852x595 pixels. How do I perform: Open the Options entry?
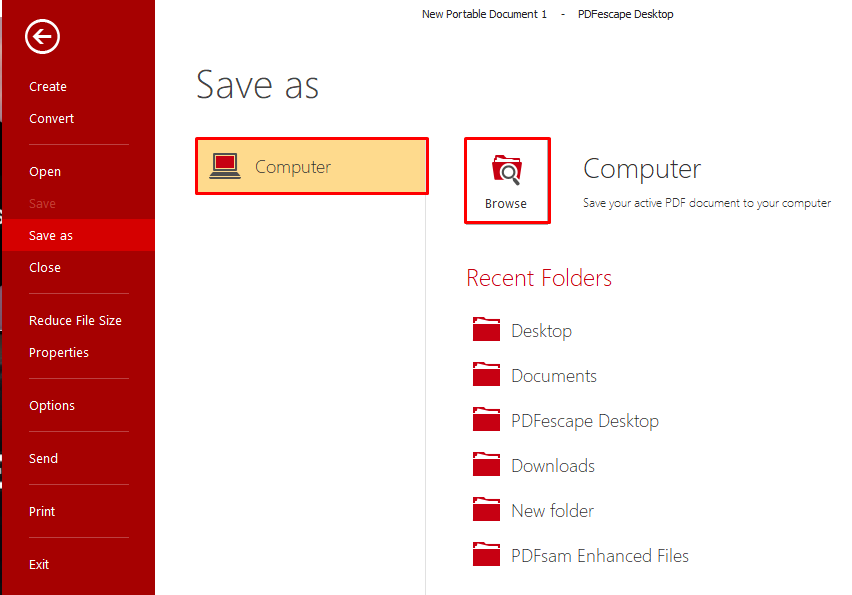click(x=52, y=406)
